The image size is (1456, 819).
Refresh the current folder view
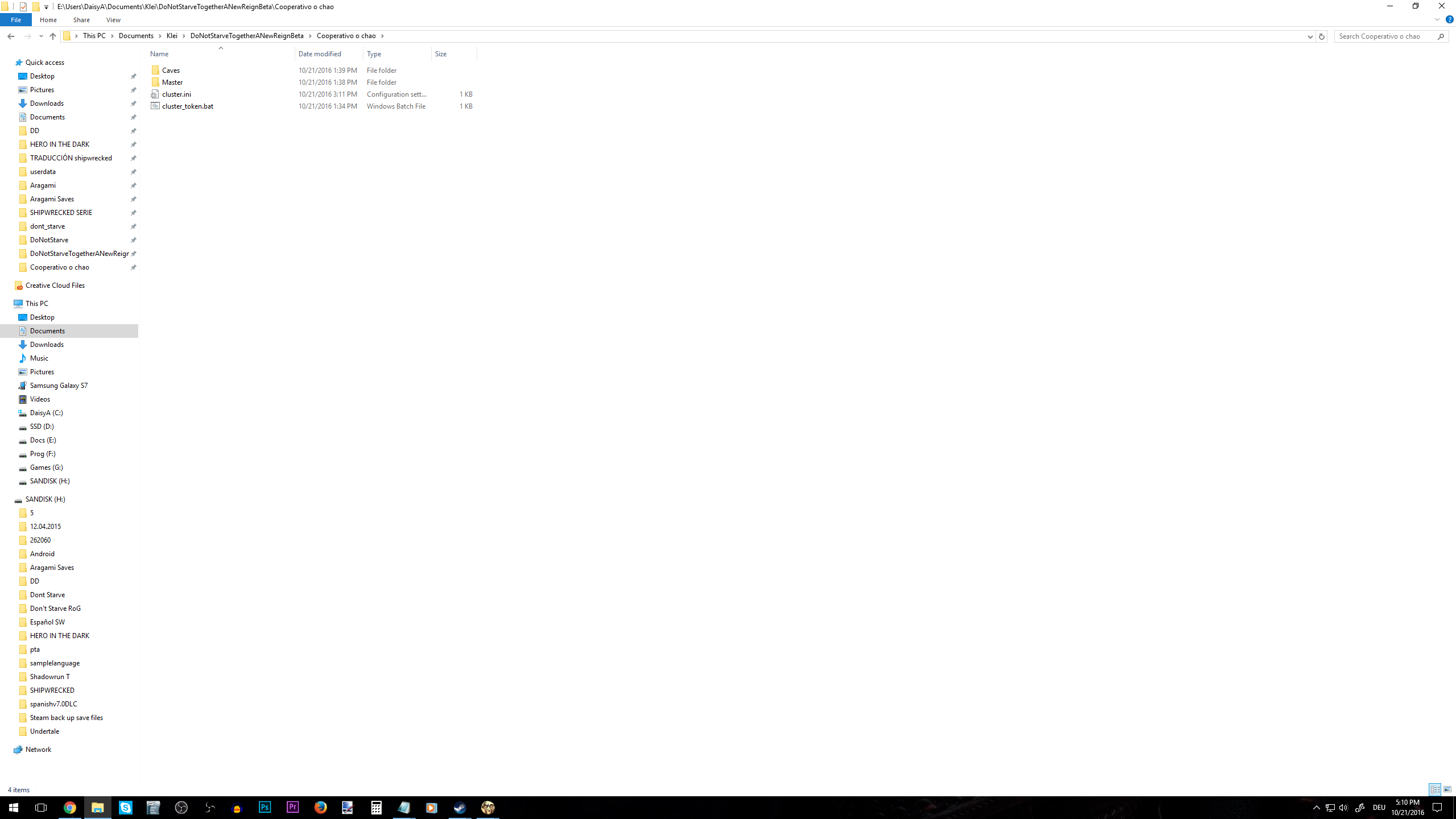click(x=1321, y=36)
